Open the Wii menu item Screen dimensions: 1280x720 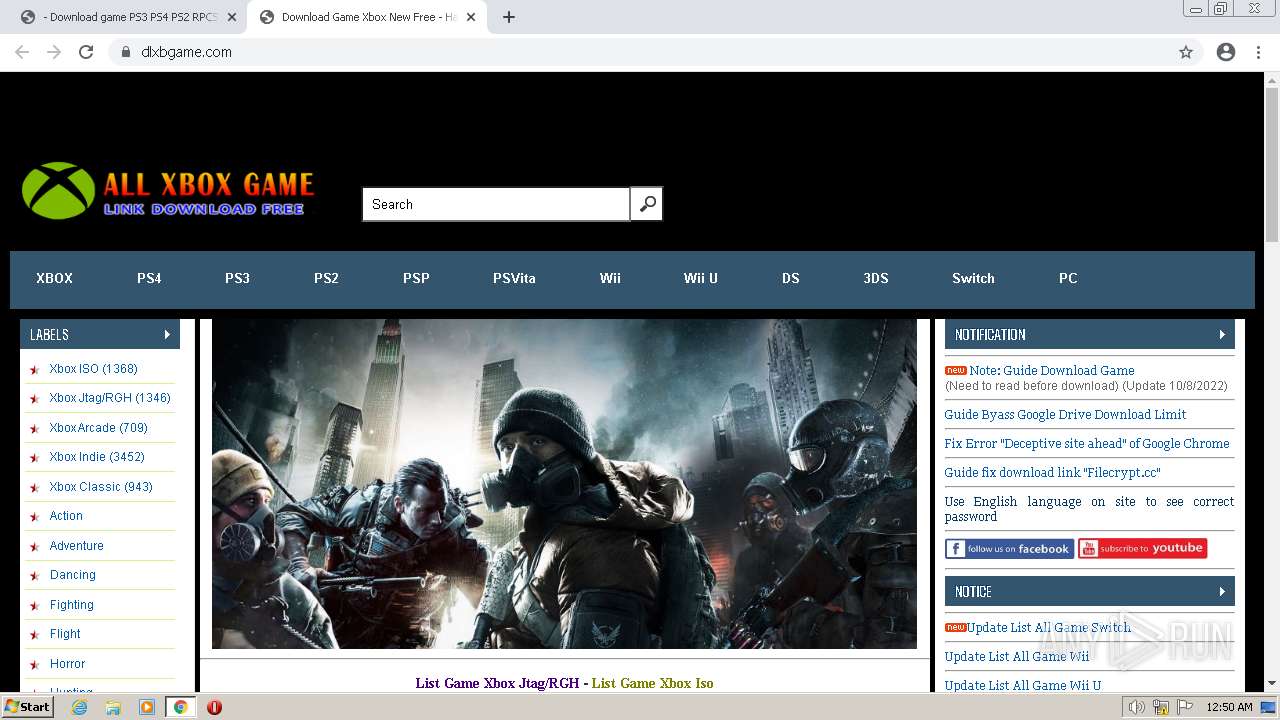(610, 278)
